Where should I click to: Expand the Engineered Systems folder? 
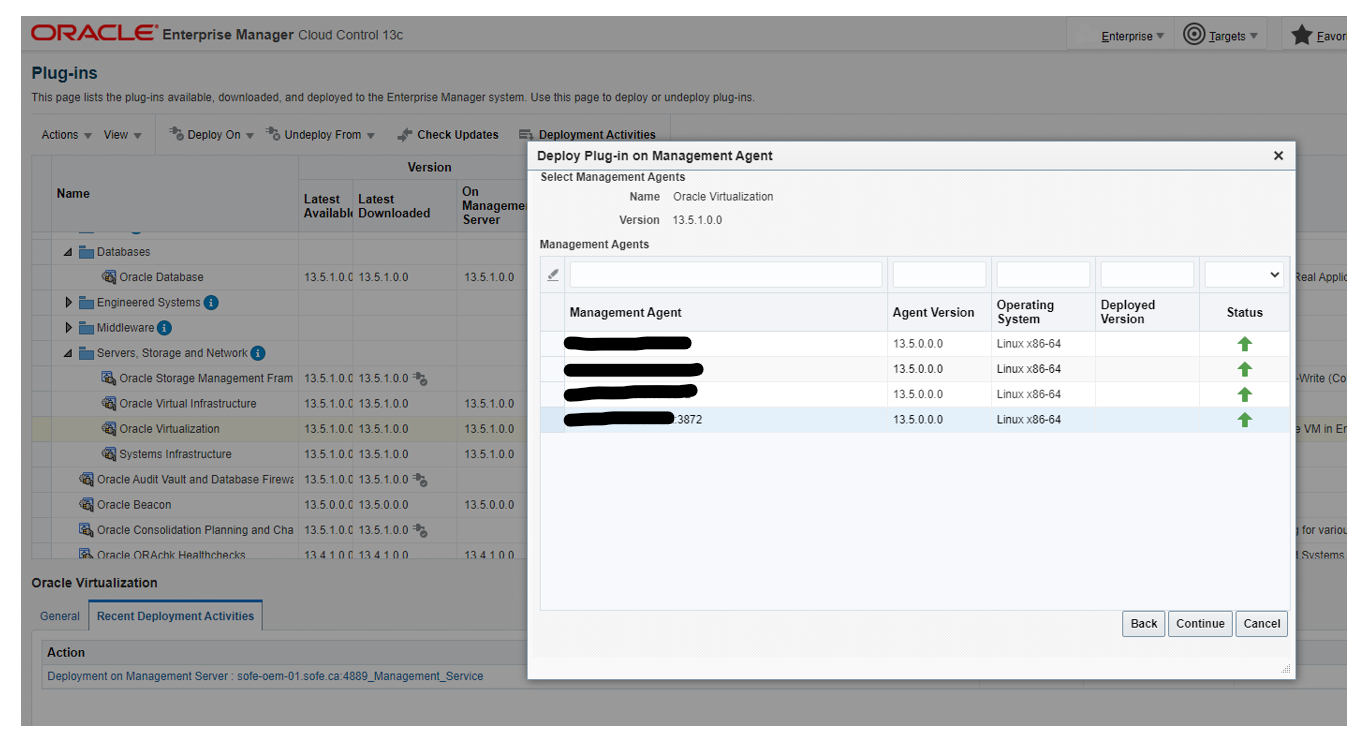(x=69, y=303)
